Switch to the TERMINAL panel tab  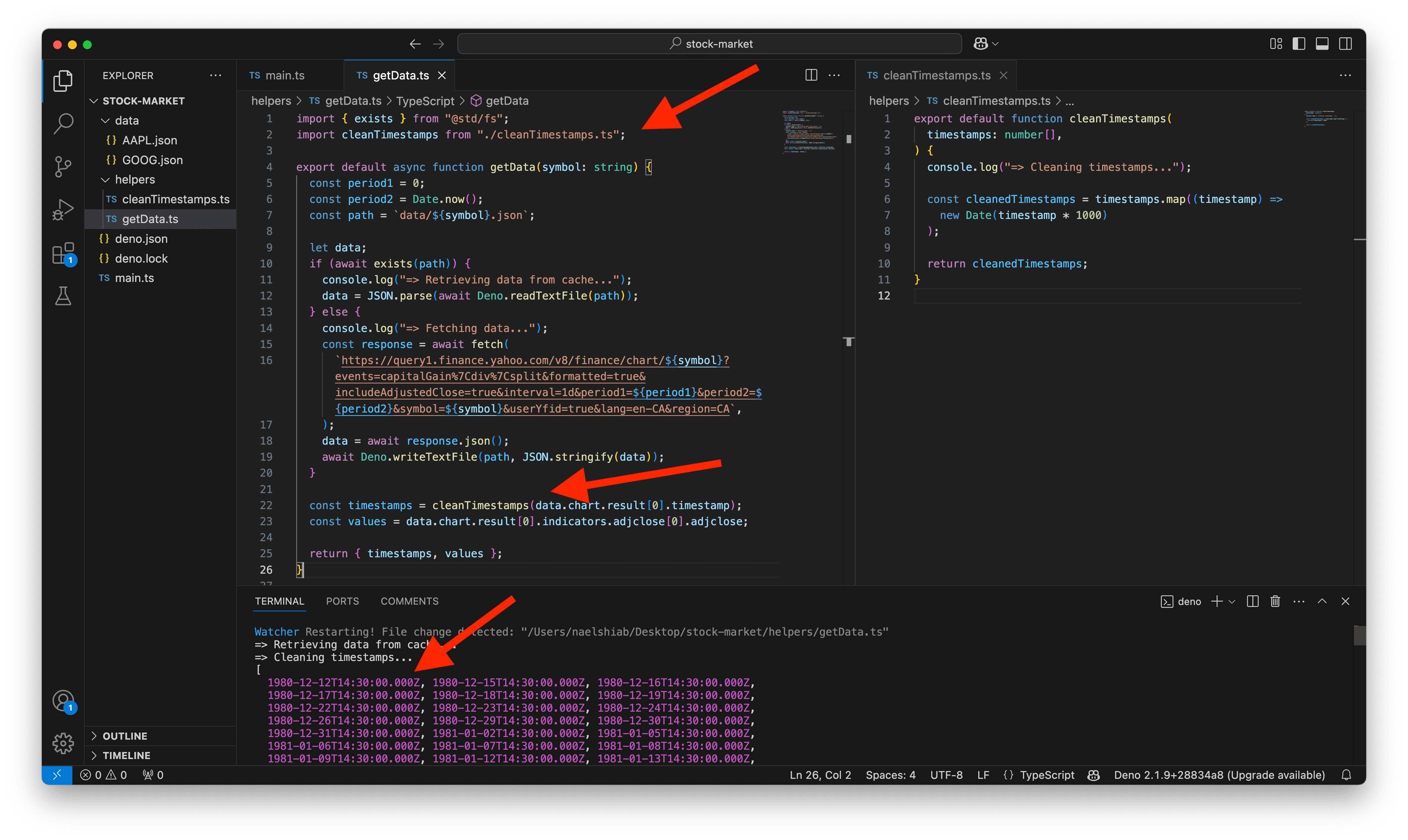[x=279, y=601]
